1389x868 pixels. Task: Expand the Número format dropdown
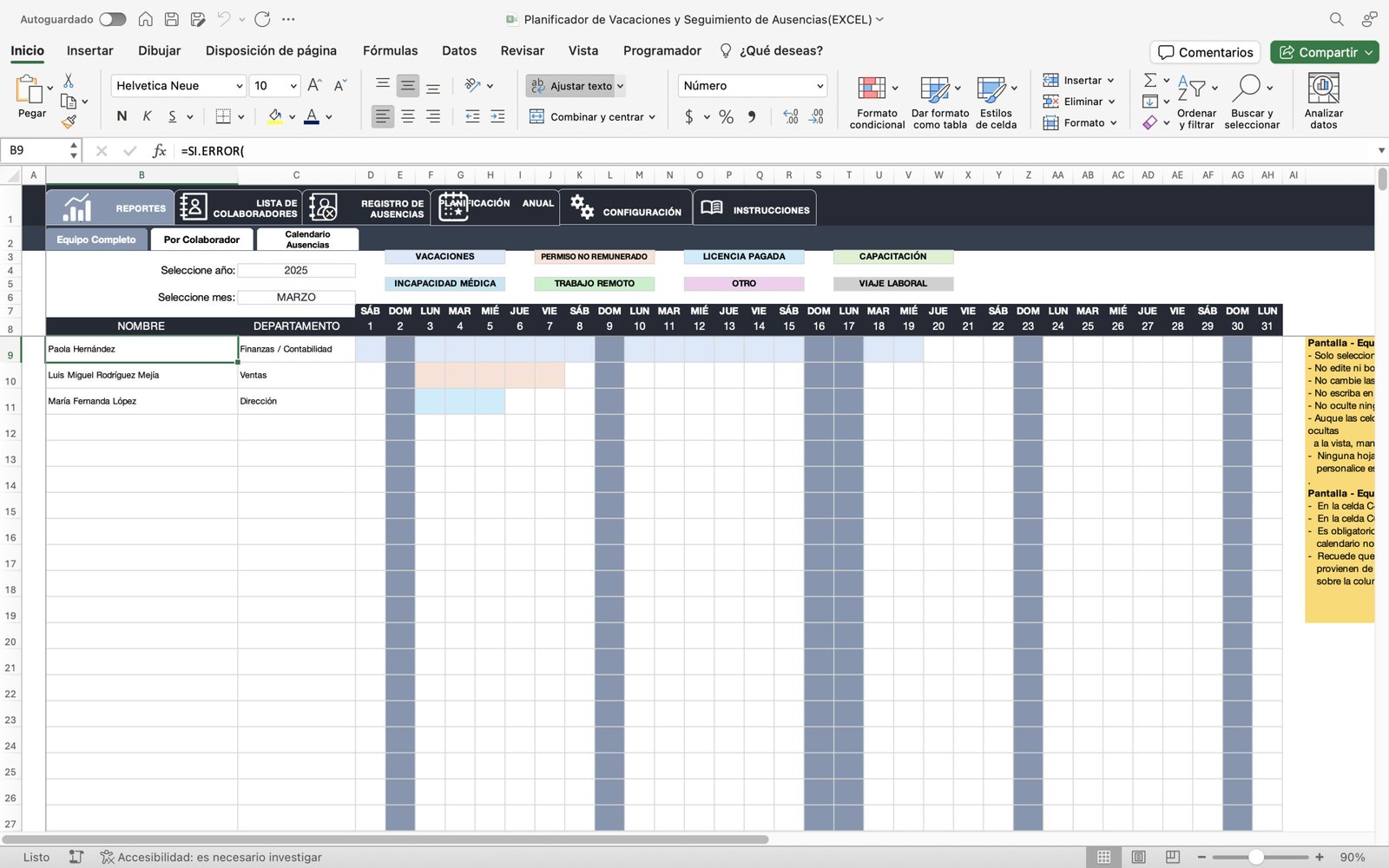(x=820, y=86)
